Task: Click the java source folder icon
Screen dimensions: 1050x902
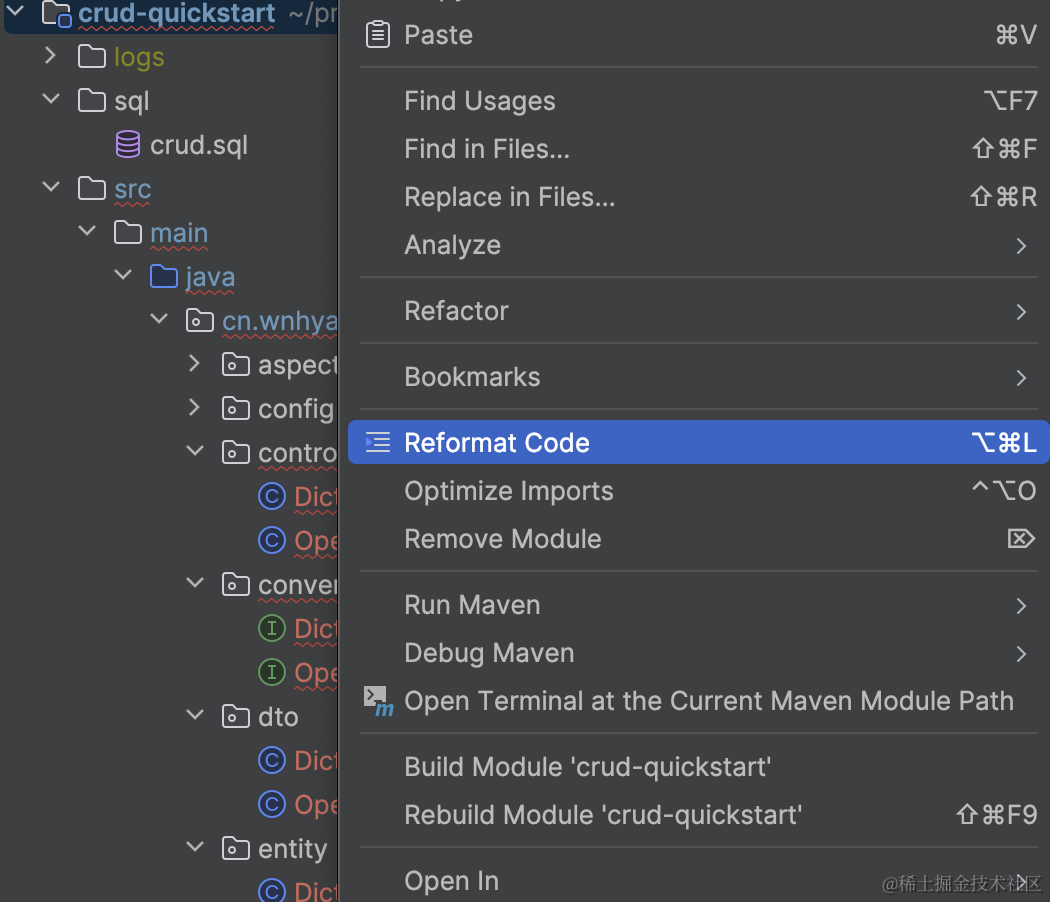Action: (163, 277)
